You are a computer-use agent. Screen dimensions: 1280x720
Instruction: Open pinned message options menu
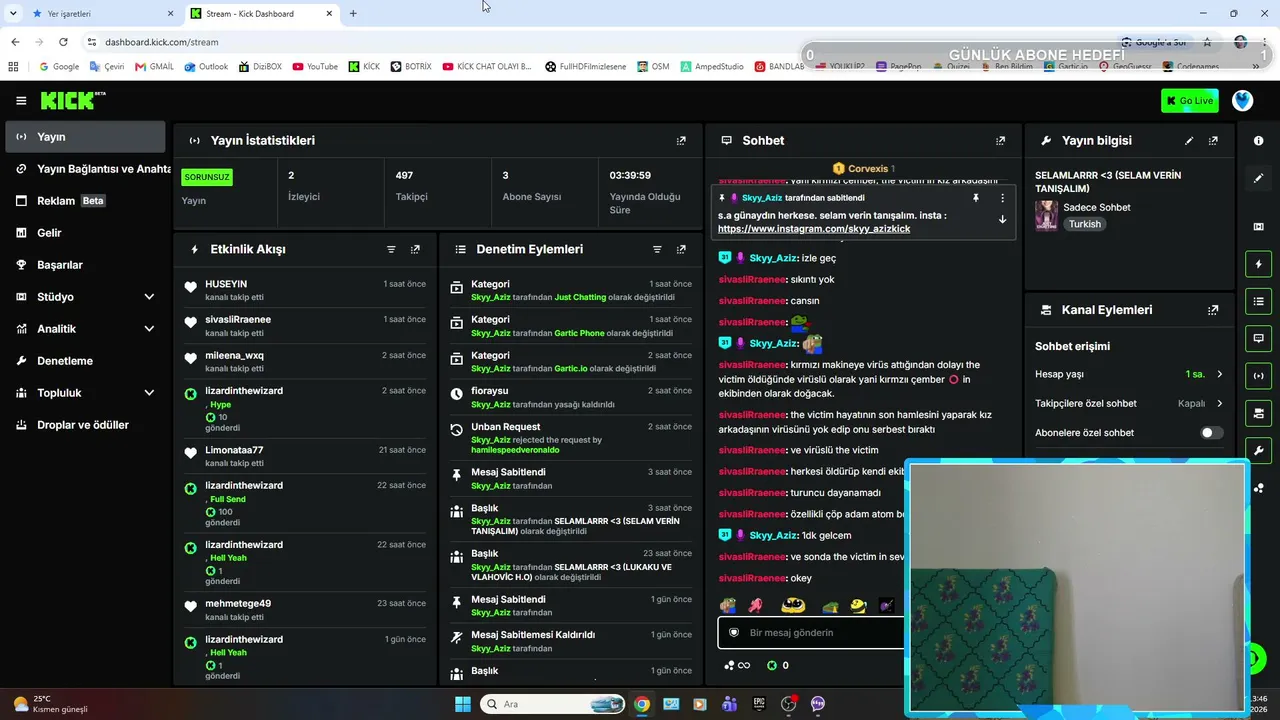(x=1002, y=198)
